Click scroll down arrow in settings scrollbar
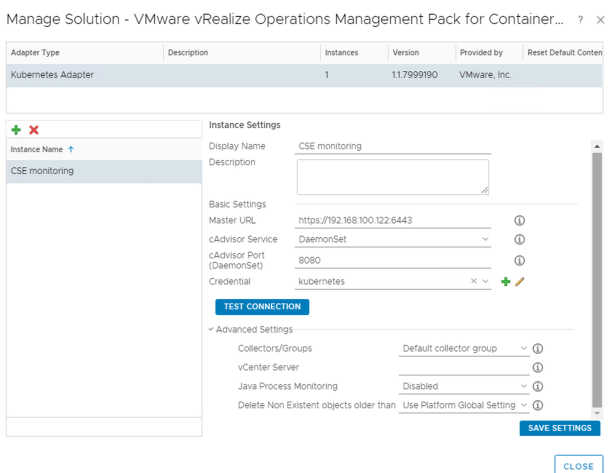 pyautogui.click(x=597, y=413)
